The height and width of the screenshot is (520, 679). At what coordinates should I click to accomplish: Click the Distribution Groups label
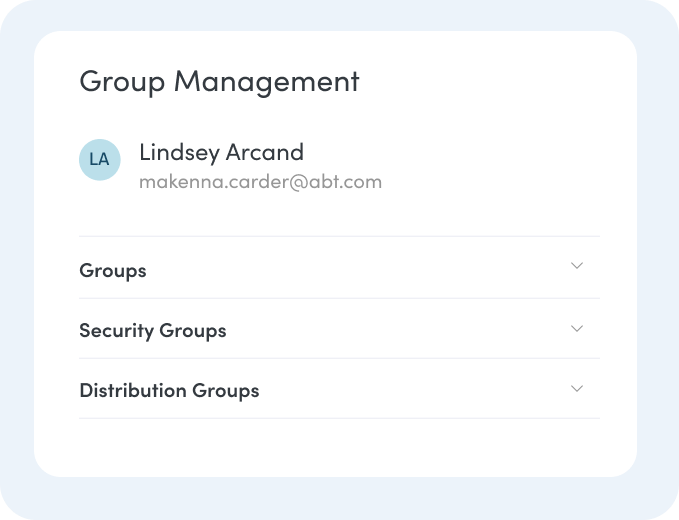[x=169, y=391]
